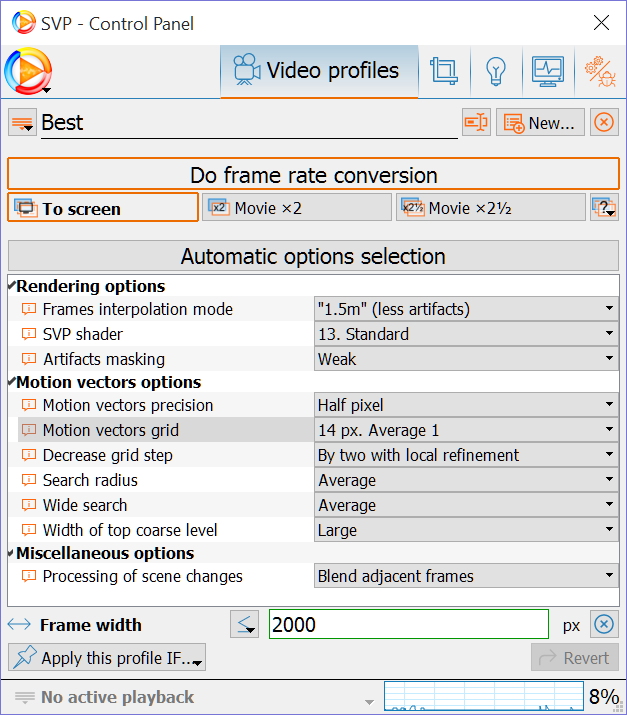627x715 pixels.
Task: Select the To screen mode
Action: 103,208
